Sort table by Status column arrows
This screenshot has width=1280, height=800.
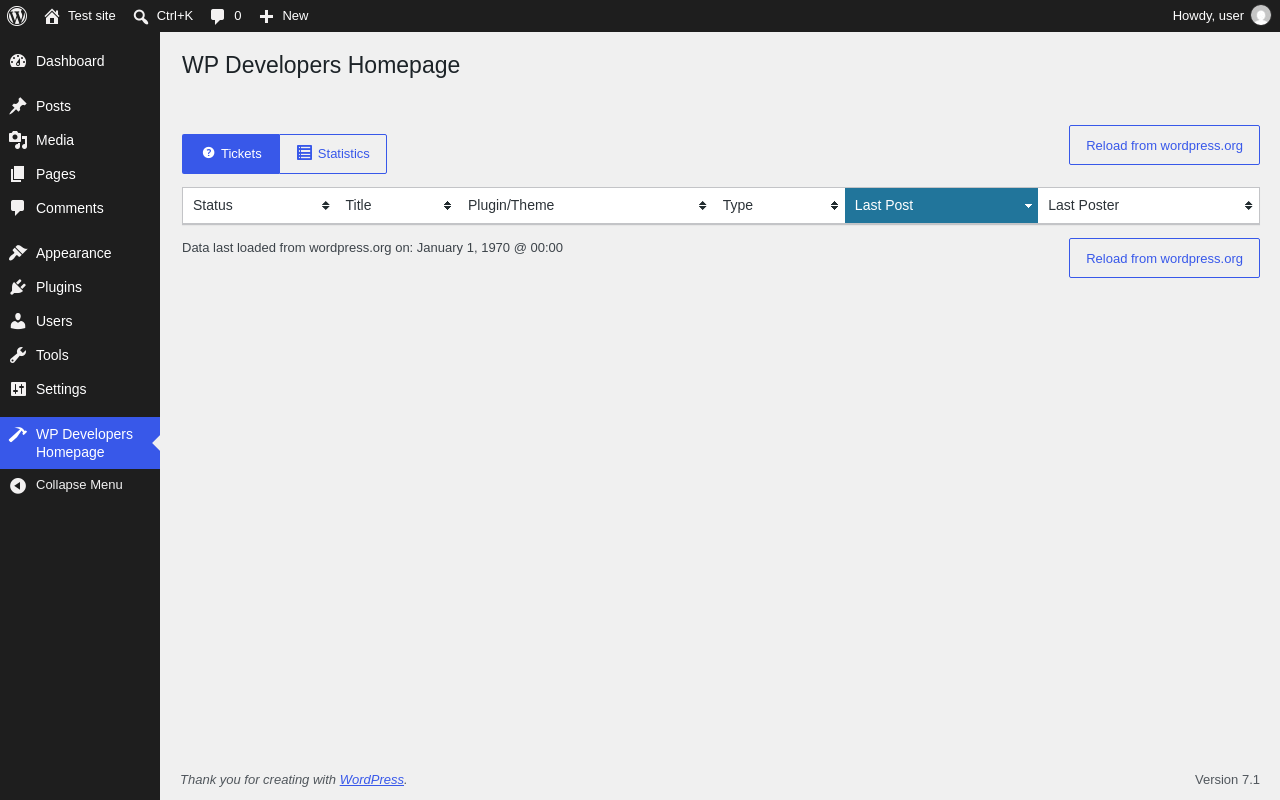326,205
